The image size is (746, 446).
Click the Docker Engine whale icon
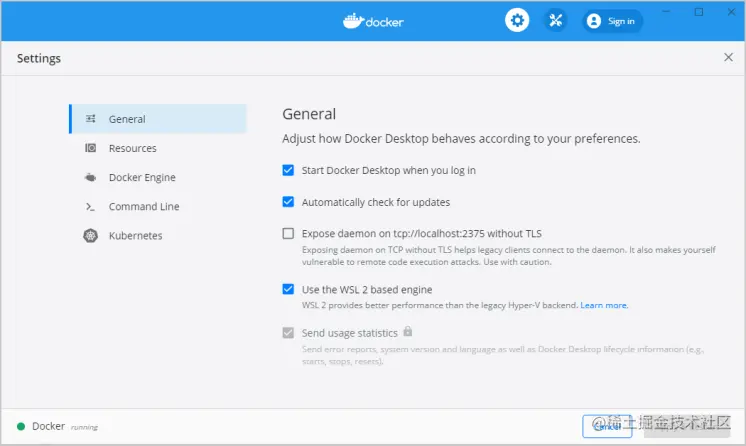(x=90, y=178)
